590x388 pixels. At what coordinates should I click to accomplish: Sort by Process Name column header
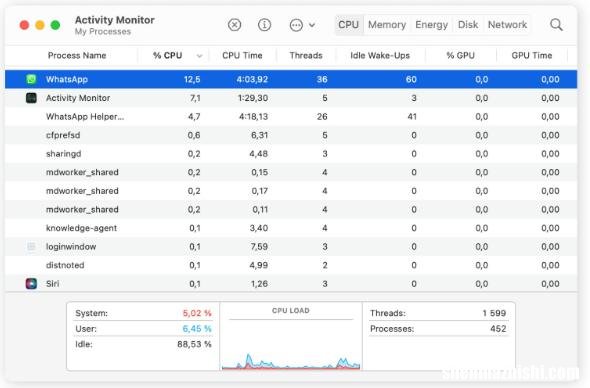coord(77,55)
